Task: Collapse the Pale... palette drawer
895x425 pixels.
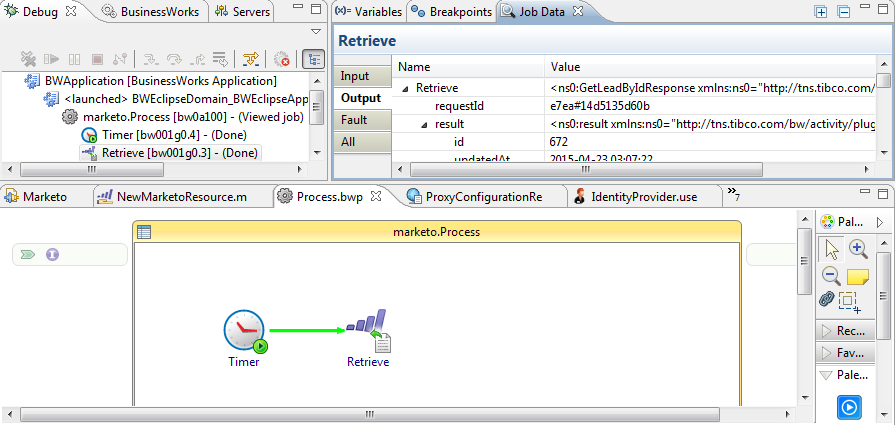Action: point(845,375)
